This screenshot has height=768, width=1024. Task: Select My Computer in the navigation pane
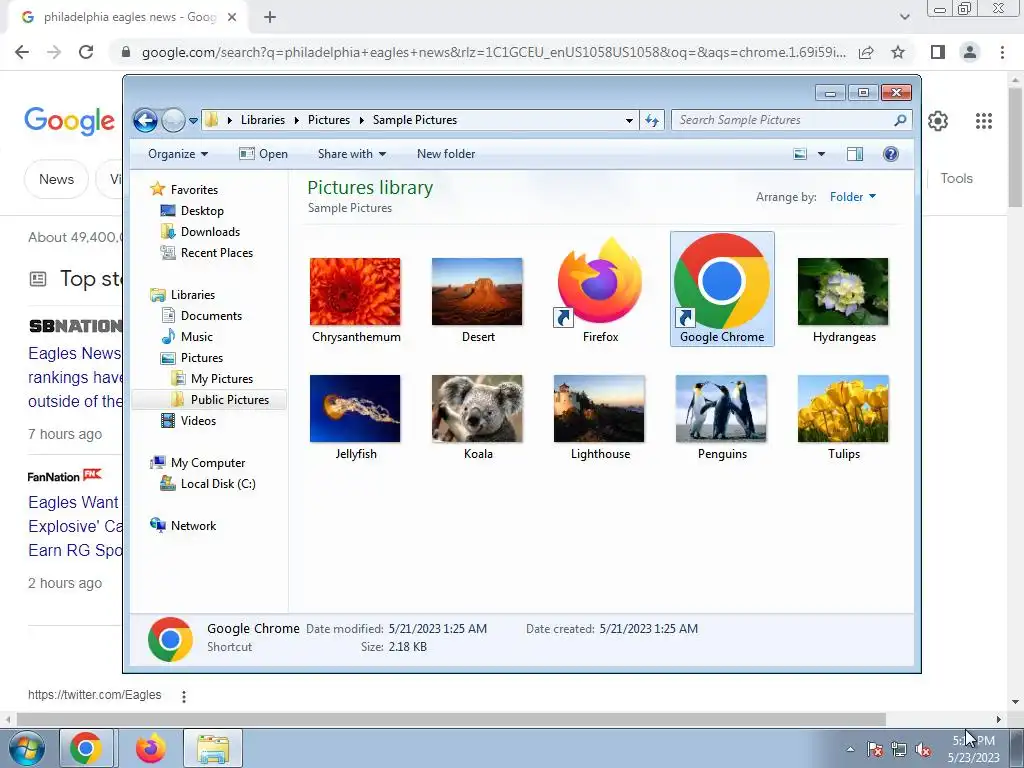(208, 463)
